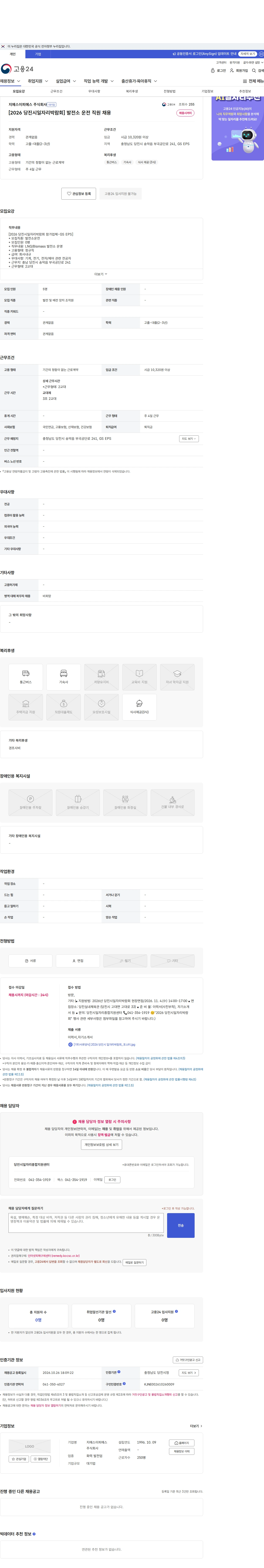Jump to 복리후생 section tab
Screen dimensions: 264x1568
tap(132, 91)
